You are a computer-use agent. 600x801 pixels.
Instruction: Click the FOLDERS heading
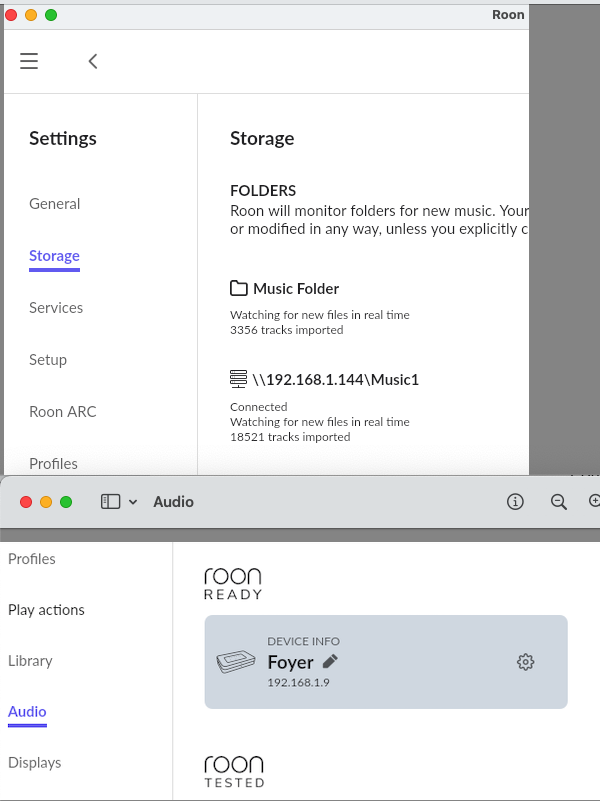coord(263,191)
